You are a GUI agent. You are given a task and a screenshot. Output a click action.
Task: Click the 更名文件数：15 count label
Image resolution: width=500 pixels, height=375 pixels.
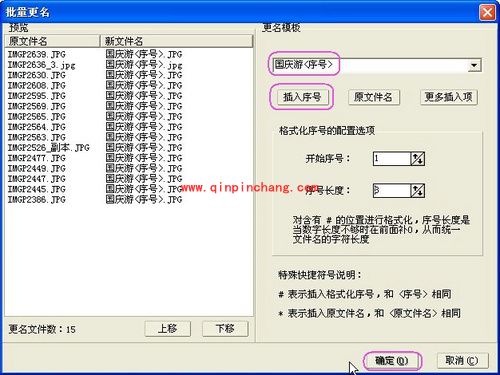tap(42, 329)
